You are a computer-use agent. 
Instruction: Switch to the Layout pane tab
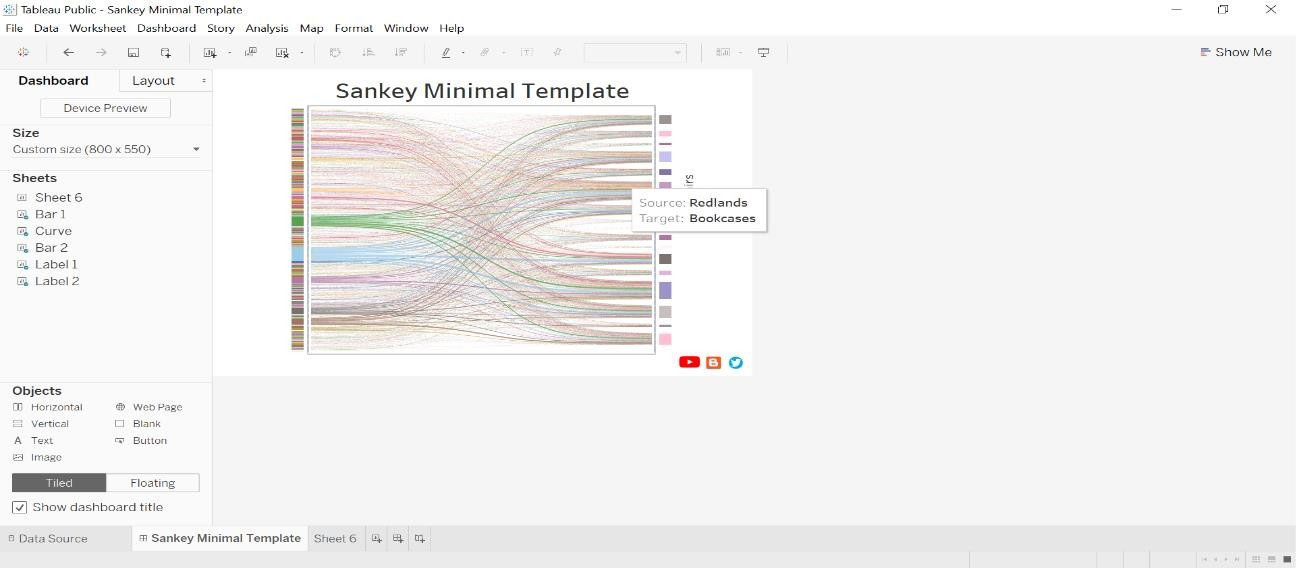(153, 81)
